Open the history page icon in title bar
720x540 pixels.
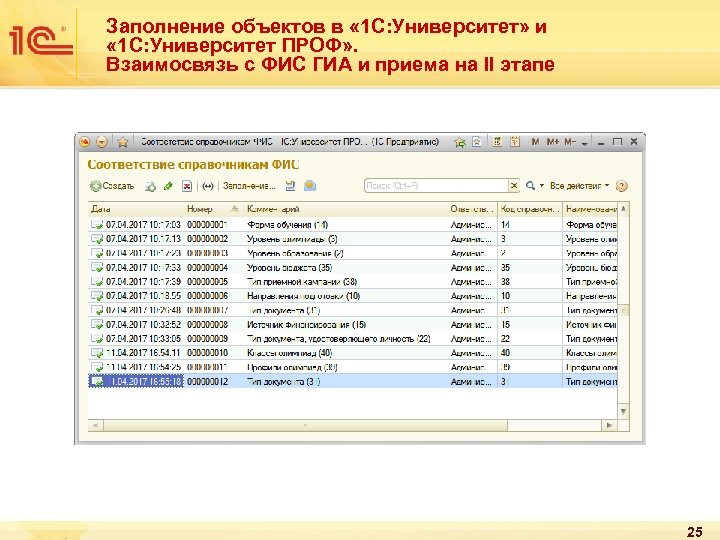pos(477,142)
